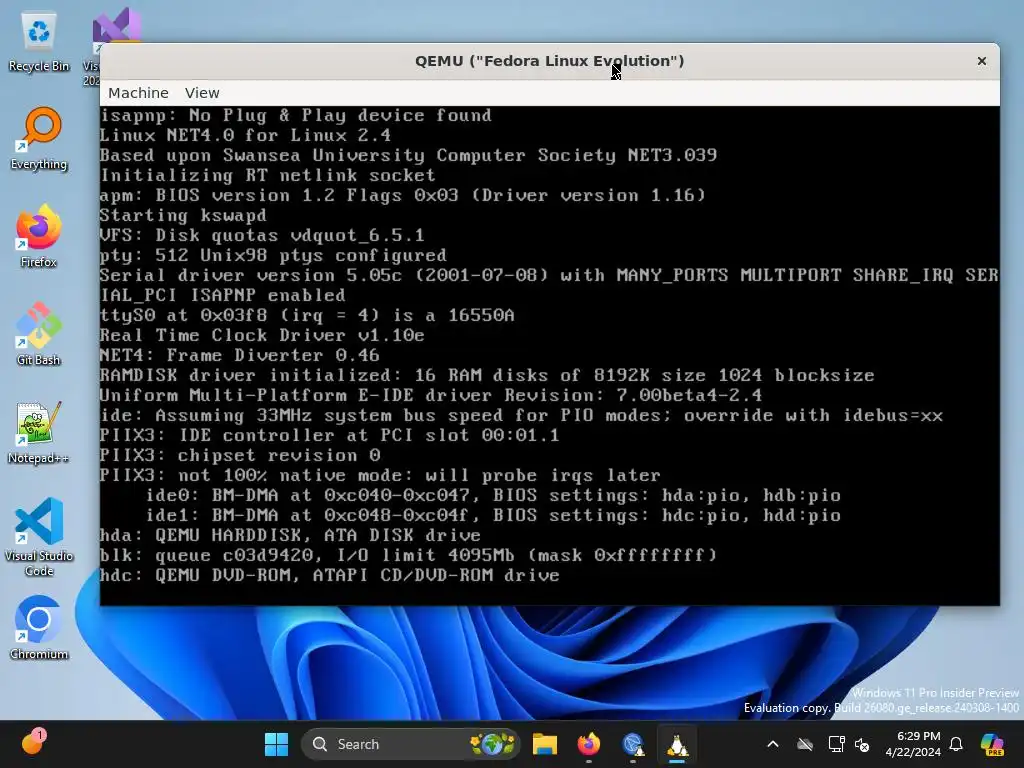Launch Visual Studio Code from the desktop
This screenshot has height=768, width=1024.
click(x=39, y=537)
